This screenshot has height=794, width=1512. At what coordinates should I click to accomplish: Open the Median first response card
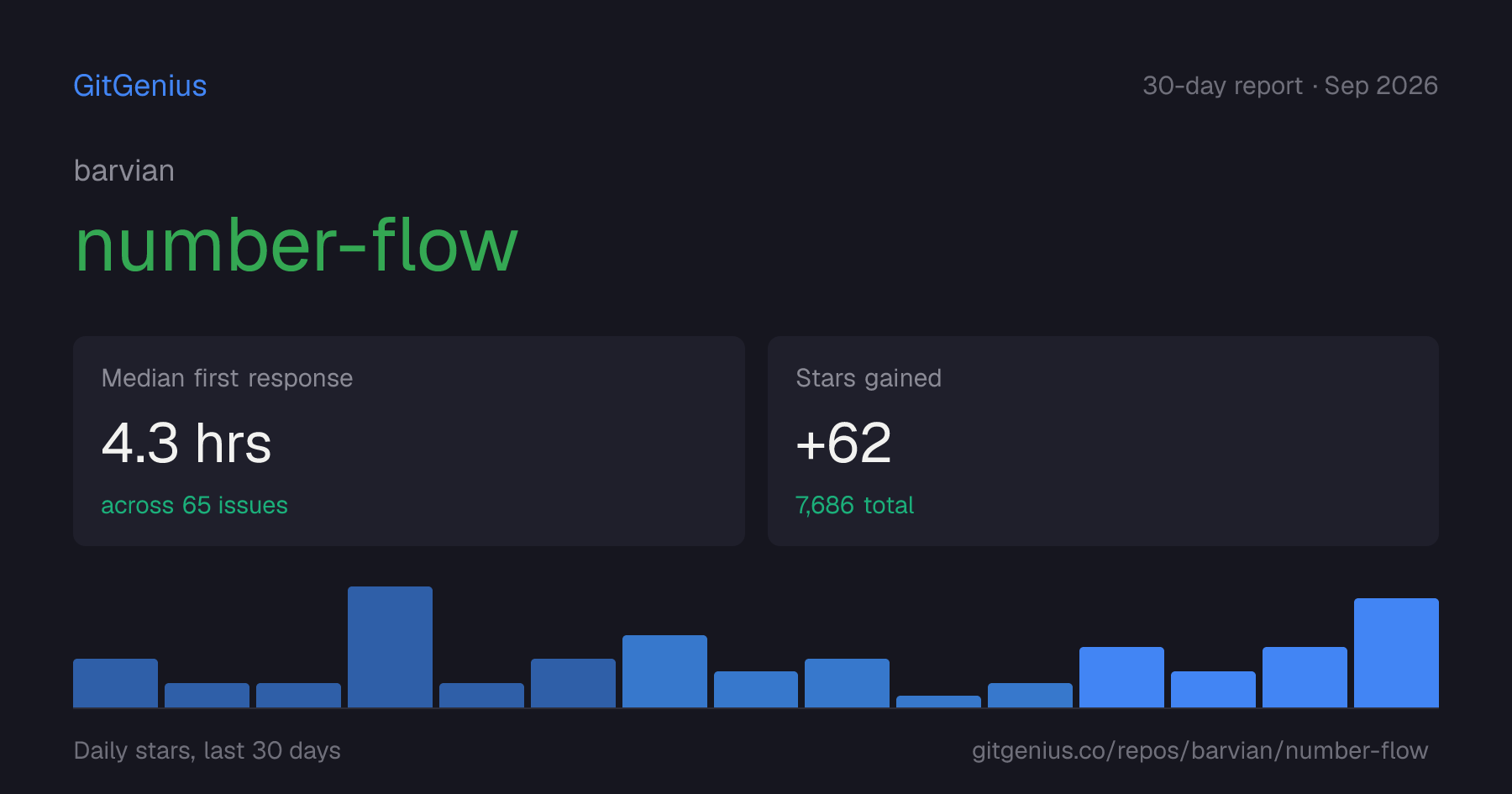409,441
